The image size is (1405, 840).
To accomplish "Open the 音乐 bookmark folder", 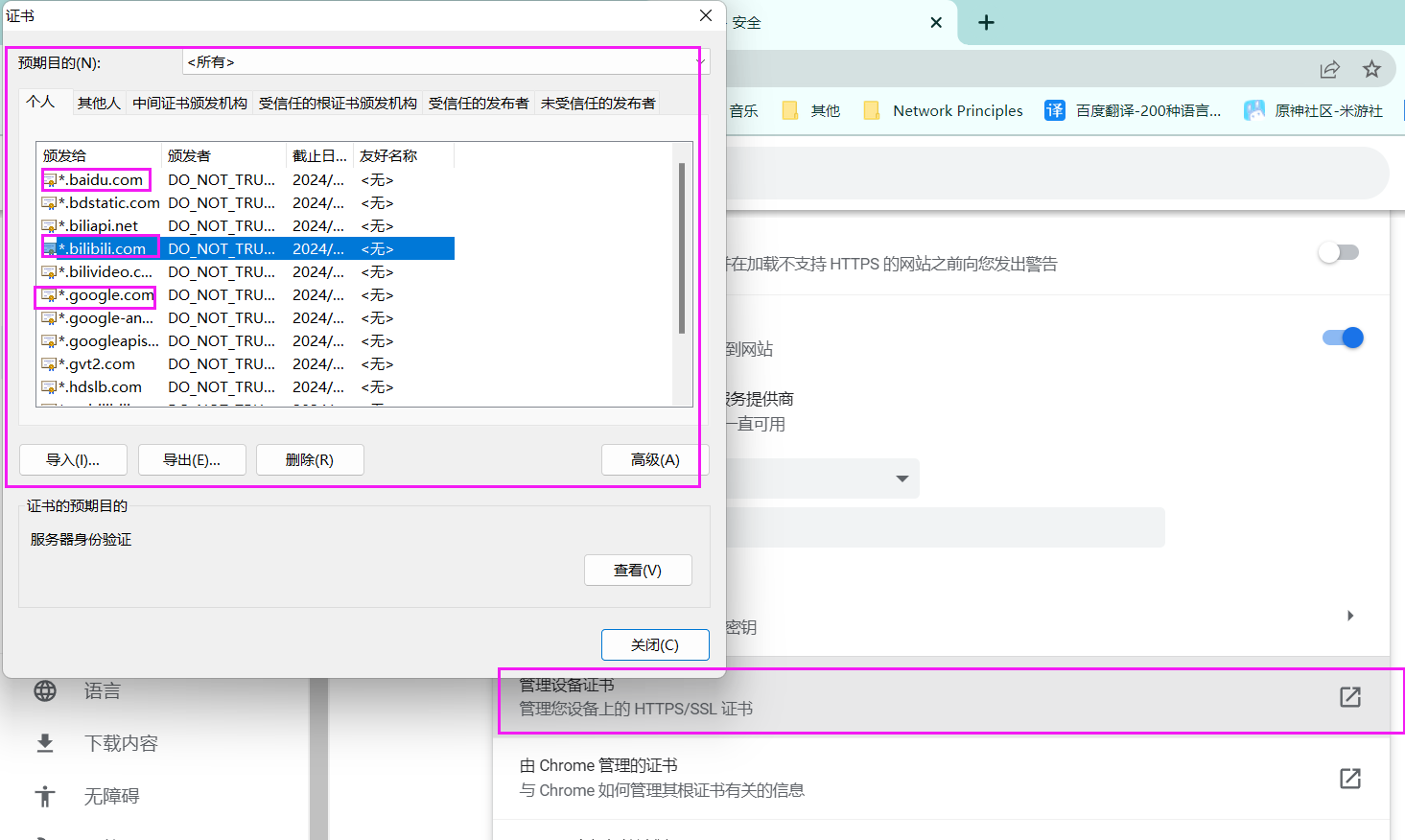I will 744,111.
